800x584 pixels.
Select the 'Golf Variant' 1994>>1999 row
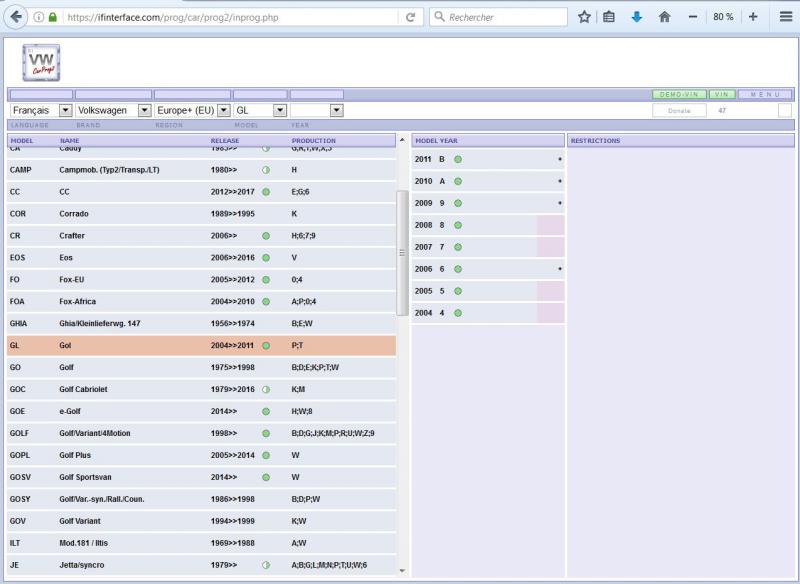click(x=202, y=521)
